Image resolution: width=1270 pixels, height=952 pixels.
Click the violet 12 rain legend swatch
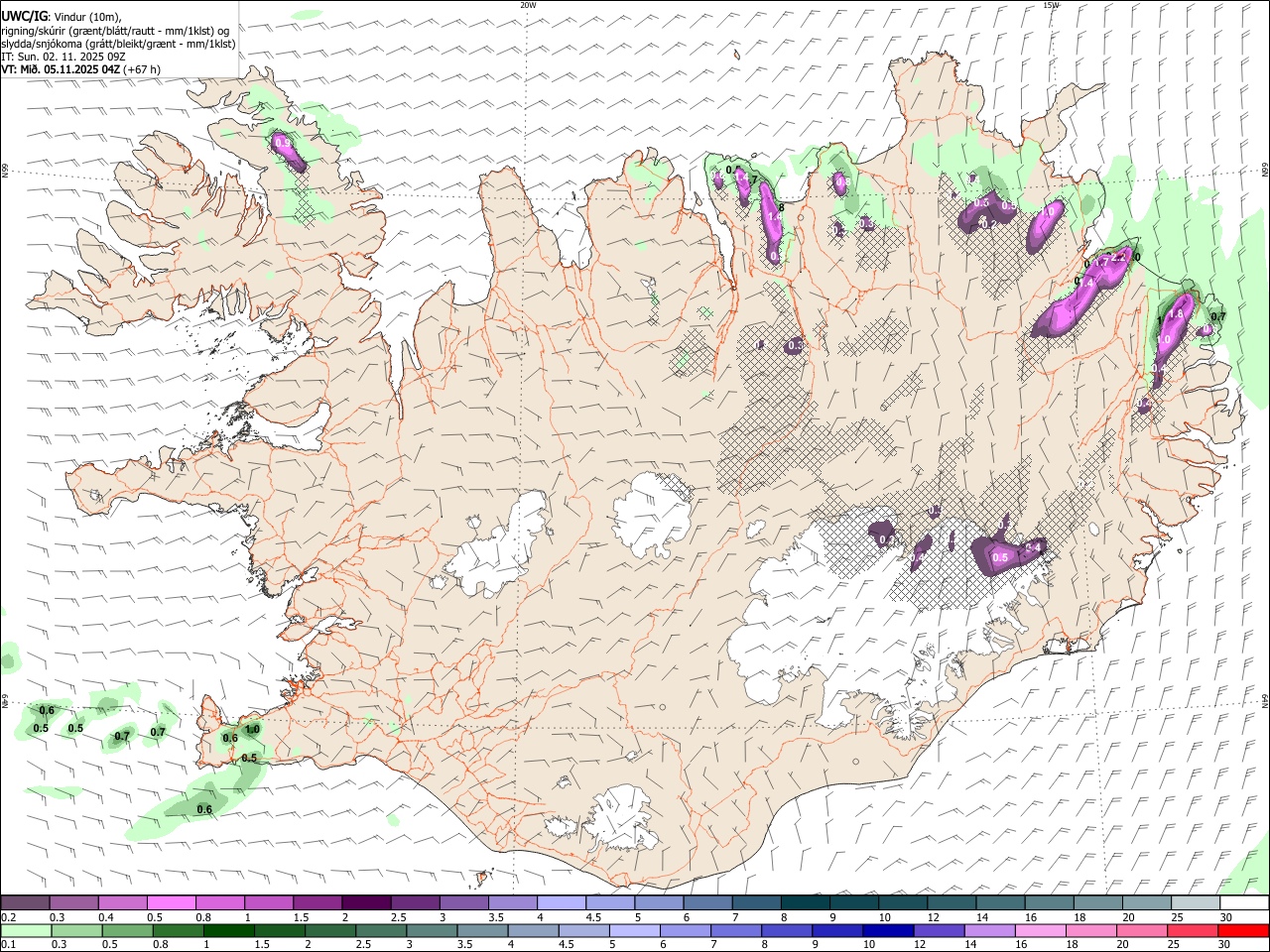click(x=939, y=930)
